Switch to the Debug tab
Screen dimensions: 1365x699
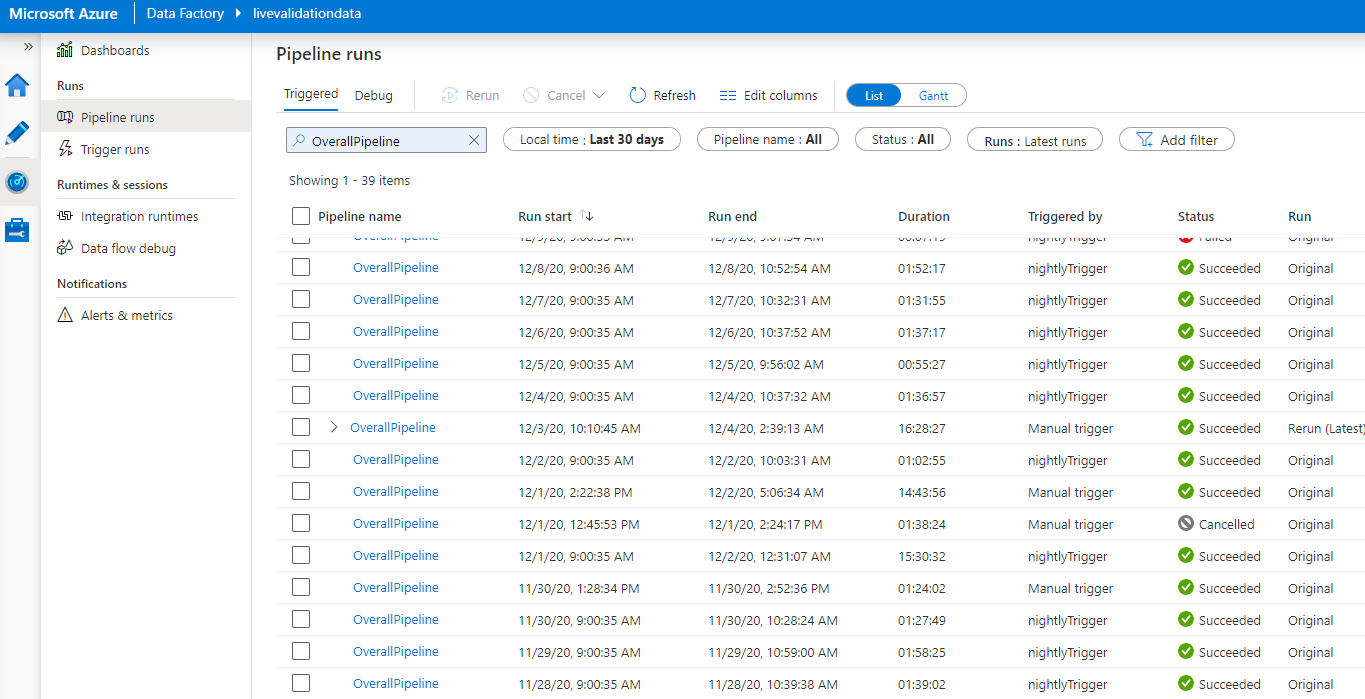373,95
